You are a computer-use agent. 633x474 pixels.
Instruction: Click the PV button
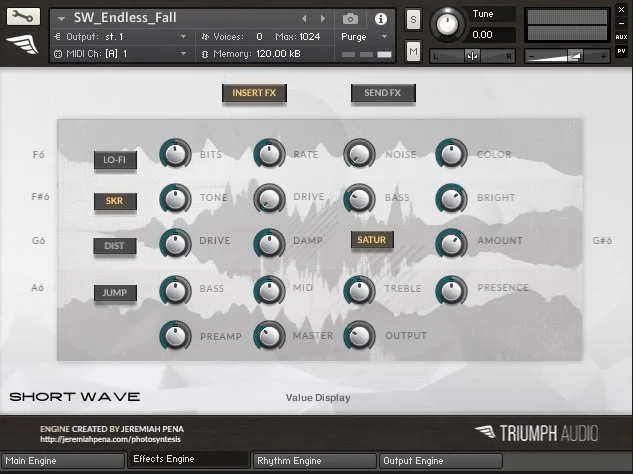pos(621,51)
